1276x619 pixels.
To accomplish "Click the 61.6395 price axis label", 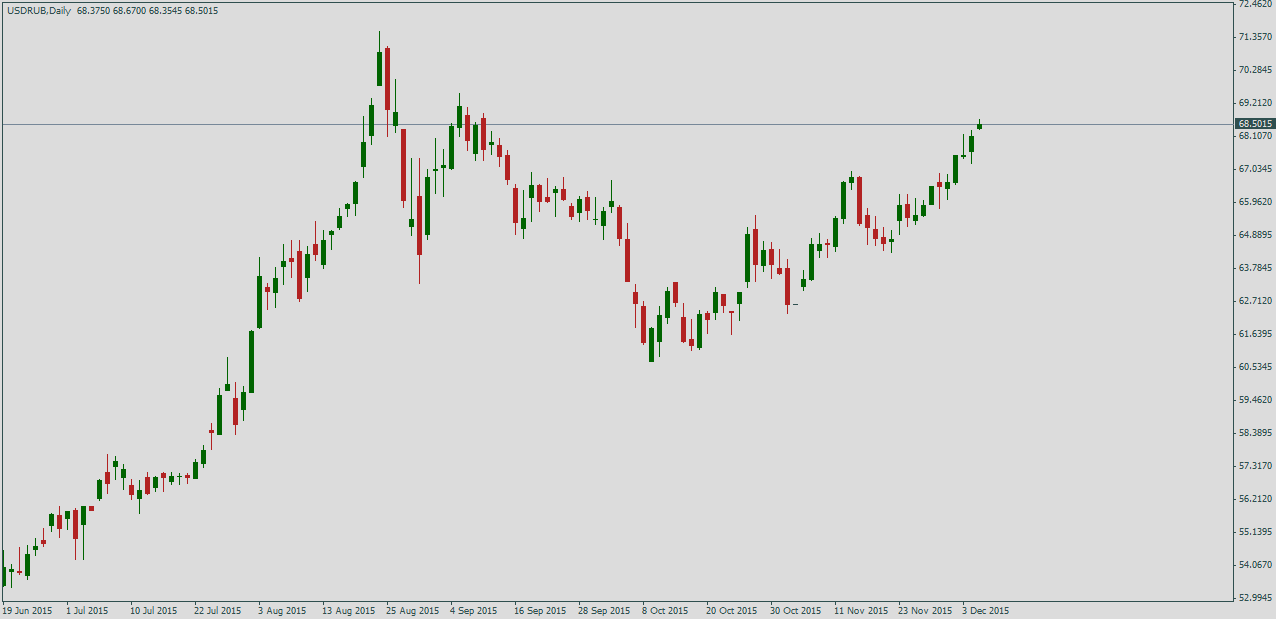I will (x=1254, y=334).
